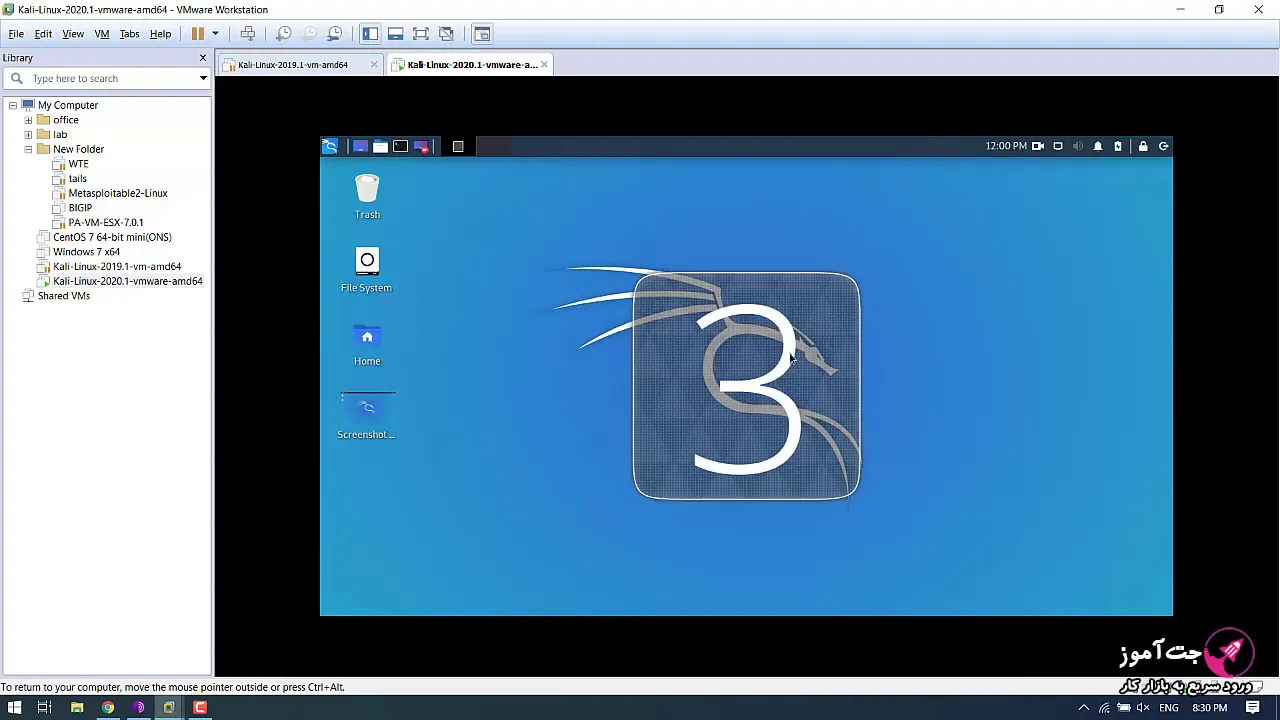Click the show desktop icon in Kali panel

pyautogui.click(x=360, y=146)
